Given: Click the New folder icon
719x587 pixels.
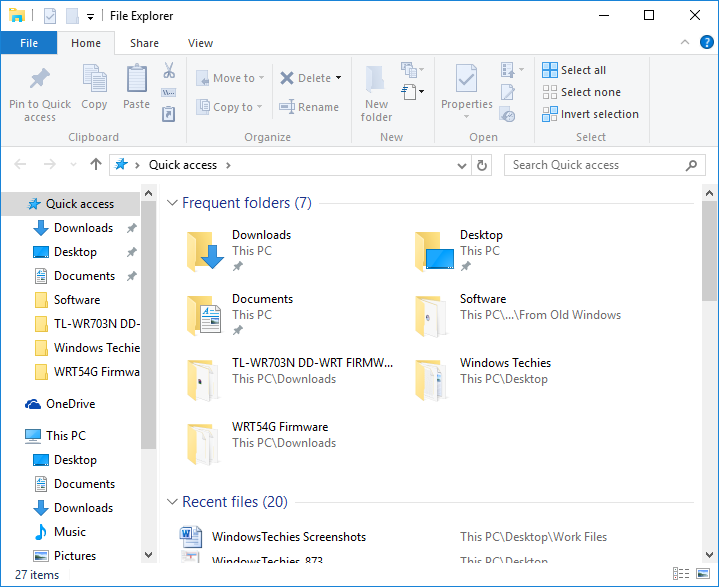Looking at the screenshot, I should (375, 79).
